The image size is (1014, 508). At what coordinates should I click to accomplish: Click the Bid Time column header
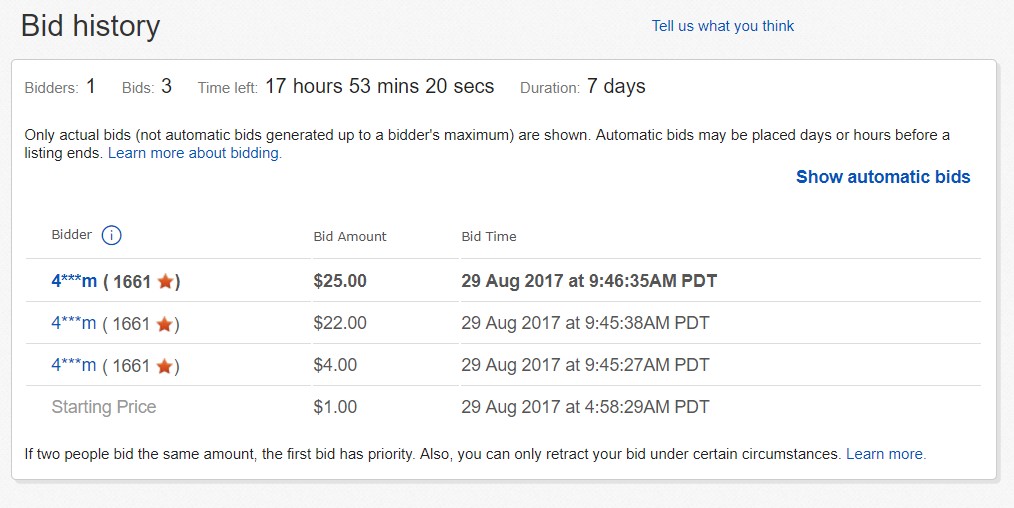pyautogui.click(x=489, y=237)
